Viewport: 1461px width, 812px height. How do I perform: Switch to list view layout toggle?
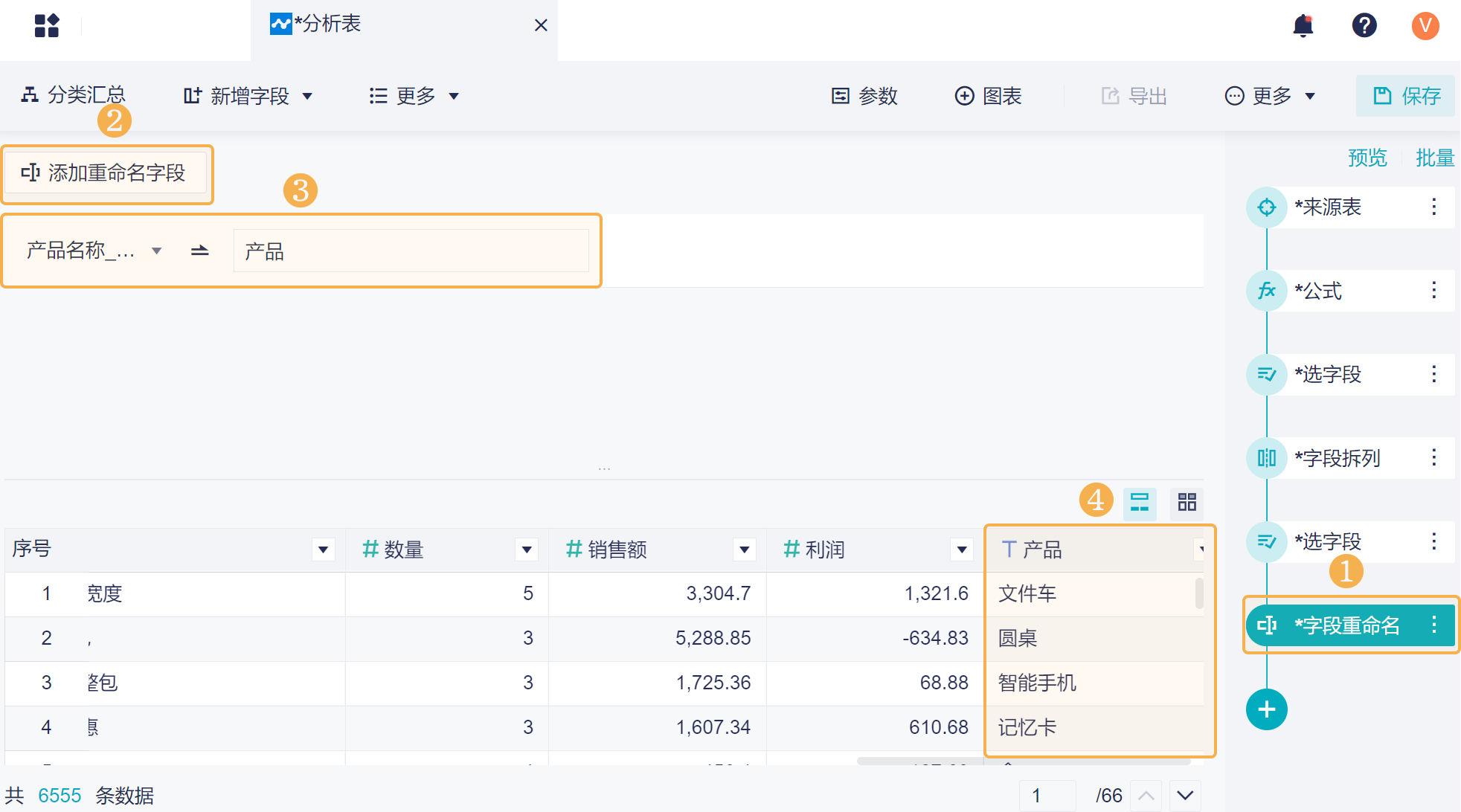pyautogui.click(x=1139, y=503)
